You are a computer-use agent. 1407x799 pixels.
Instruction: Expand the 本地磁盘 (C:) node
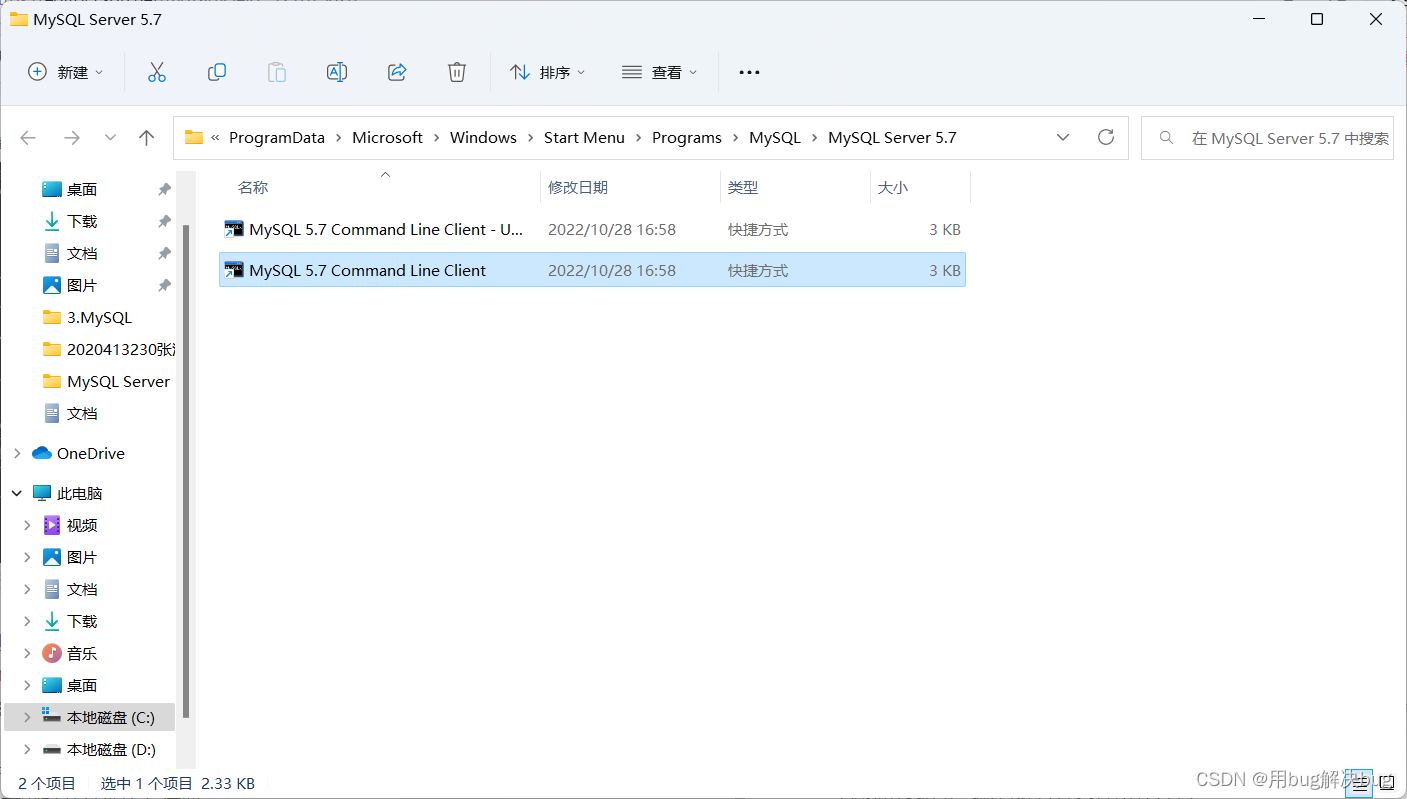click(x=28, y=717)
